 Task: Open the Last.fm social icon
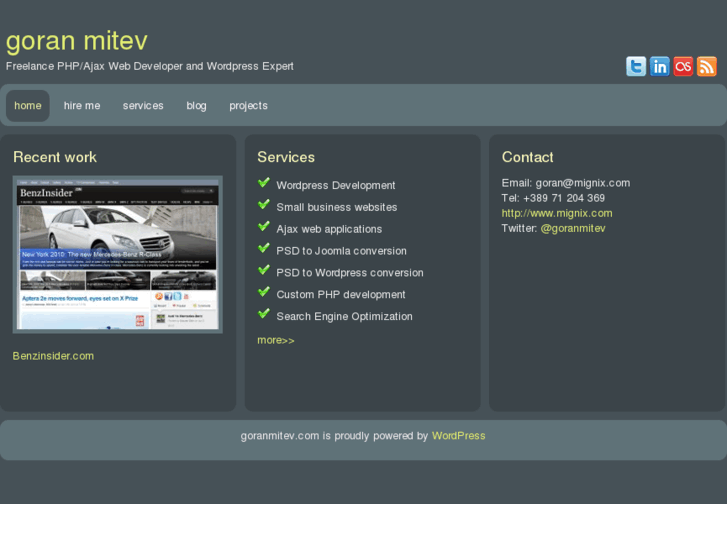(683, 66)
